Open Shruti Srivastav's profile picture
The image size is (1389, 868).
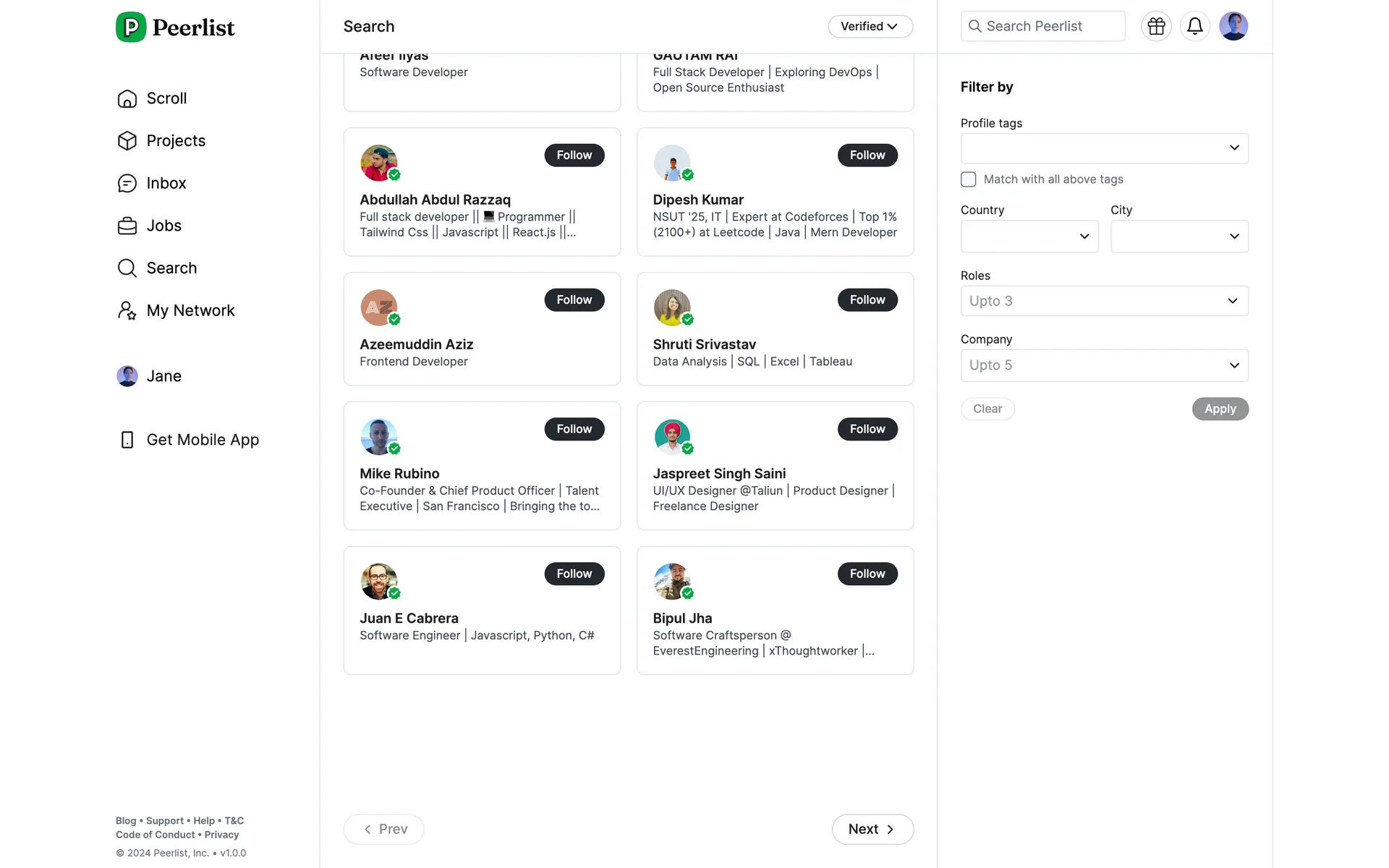[x=671, y=308]
